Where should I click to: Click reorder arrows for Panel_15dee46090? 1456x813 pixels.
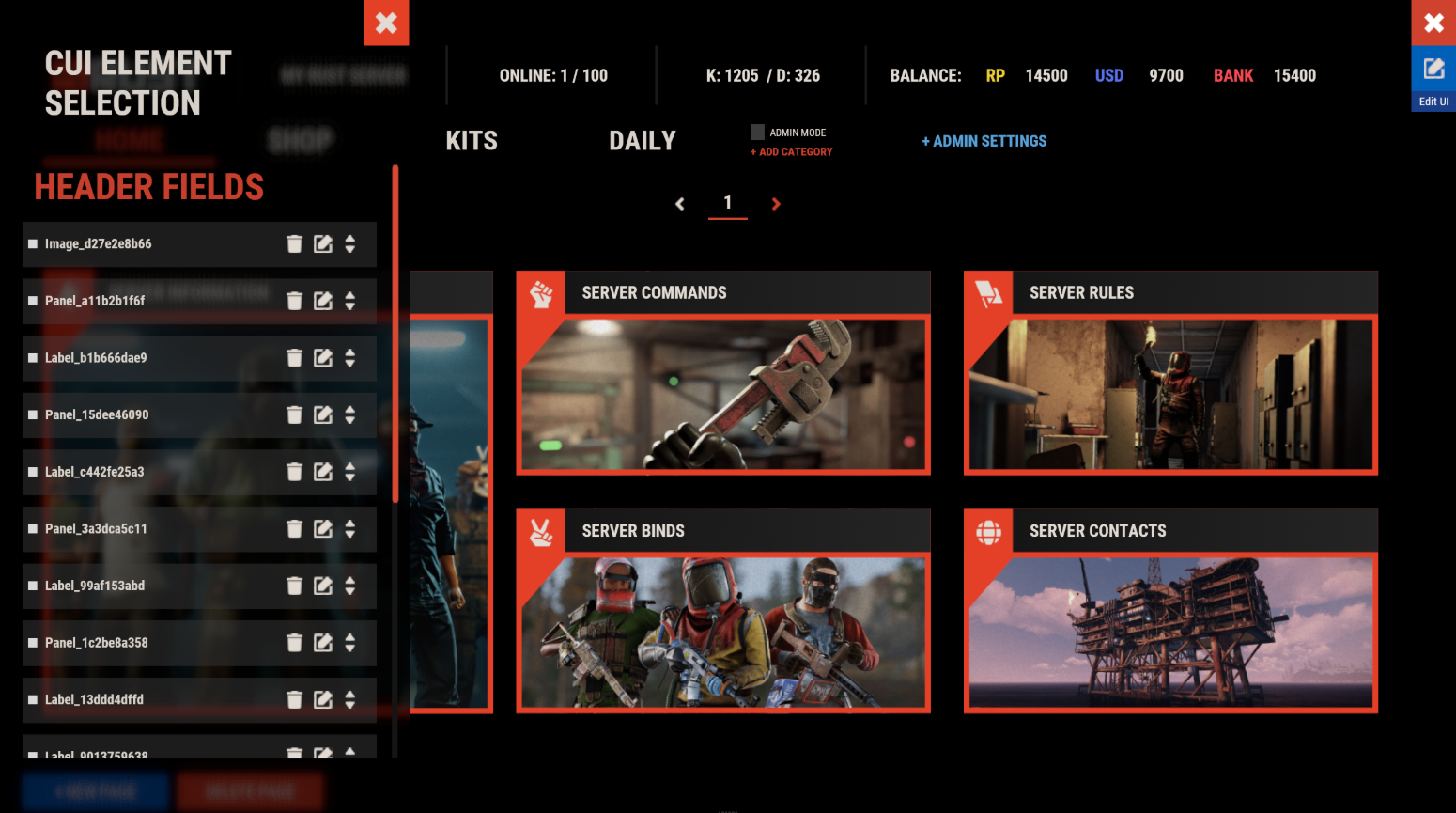click(x=350, y=415)
